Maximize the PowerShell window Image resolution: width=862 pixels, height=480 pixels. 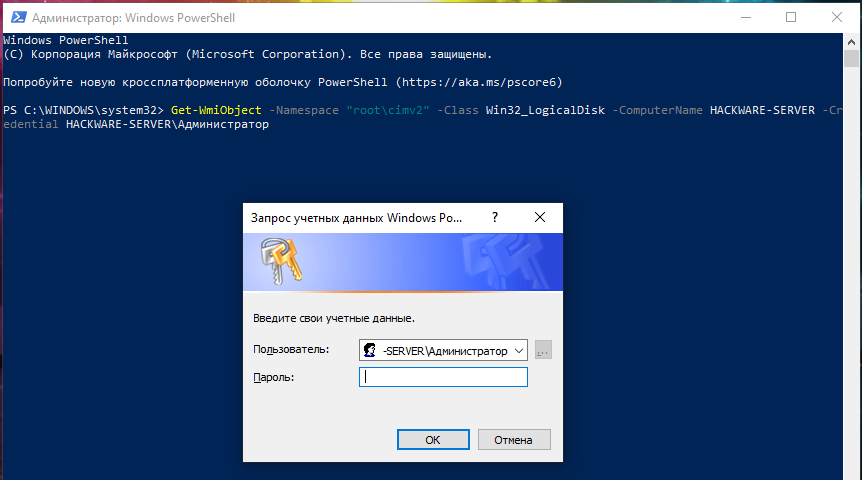point(791,18)
